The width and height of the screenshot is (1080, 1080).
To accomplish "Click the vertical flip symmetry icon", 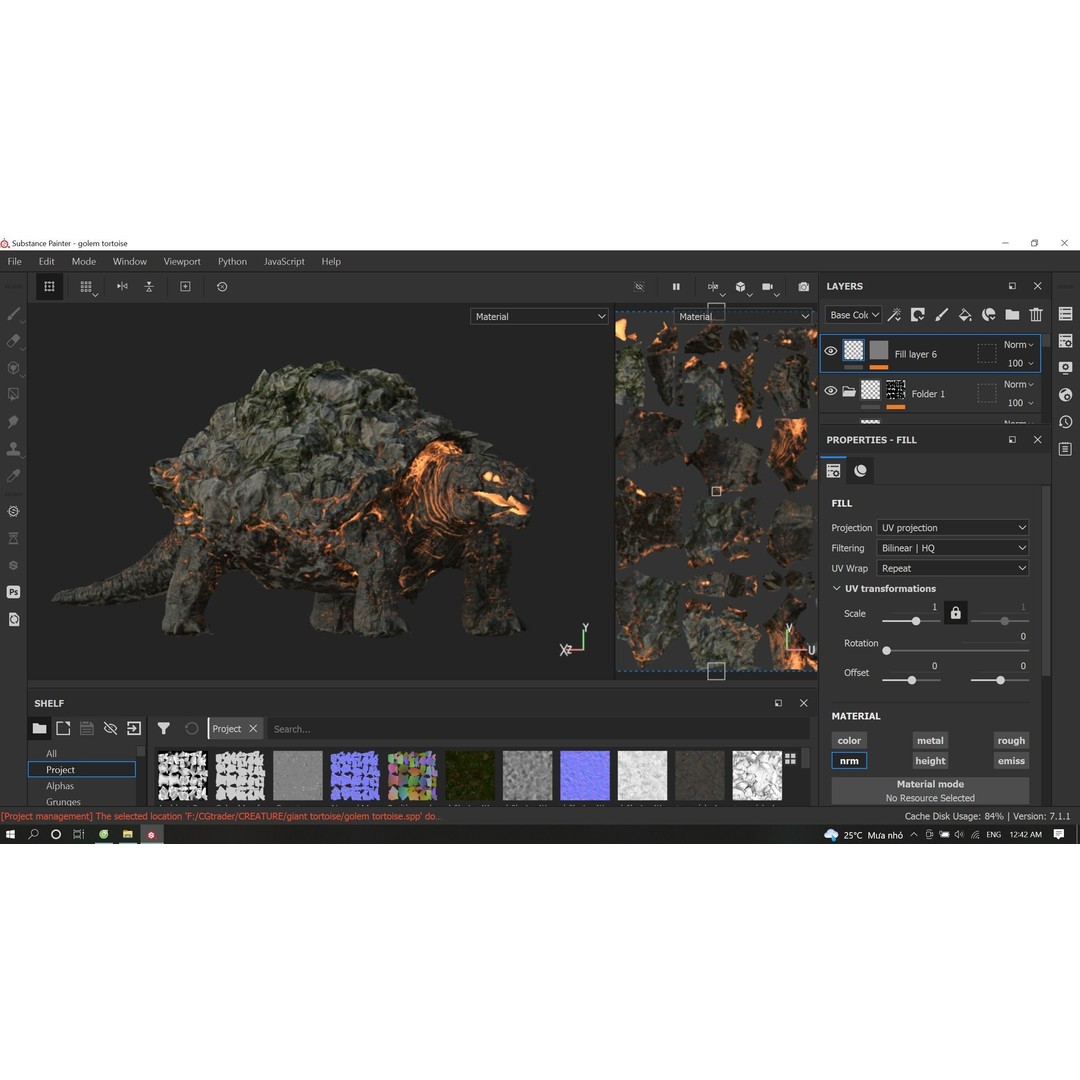I will [x=149, y=287].
